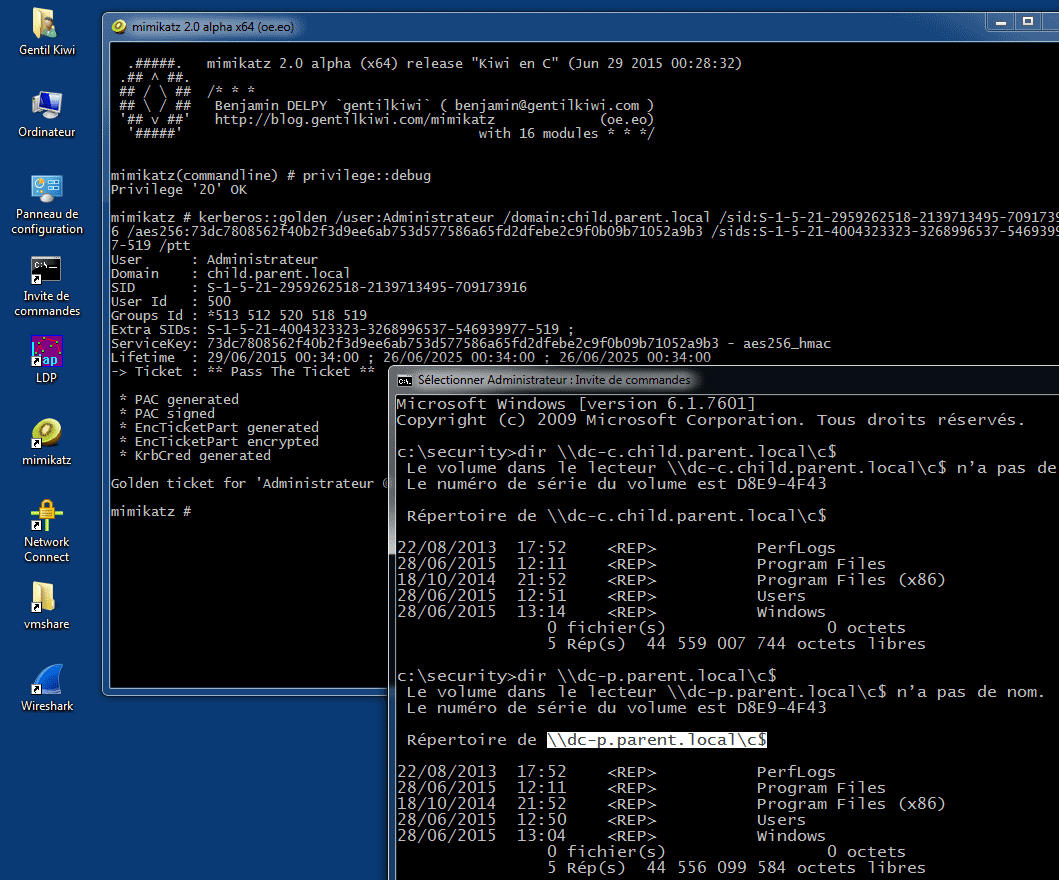Click the '* EncTicketPart encrypted' line

tap(218, 442)
